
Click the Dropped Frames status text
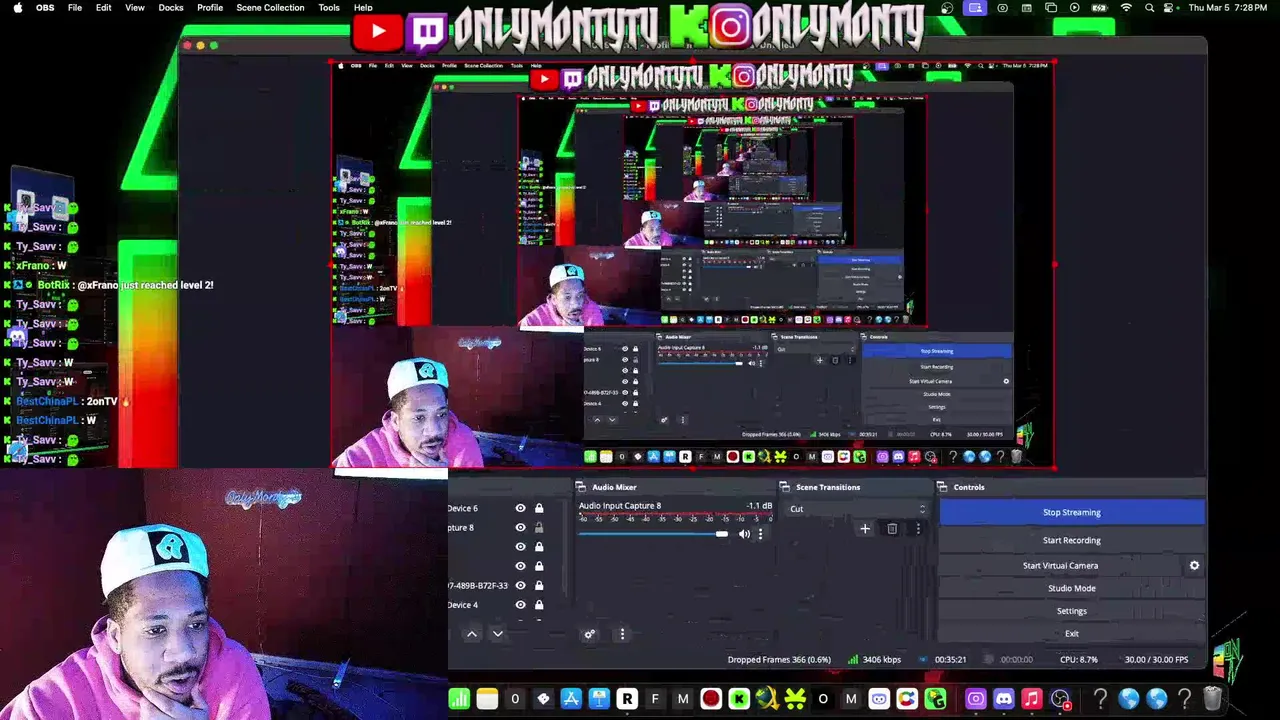[779, 660]
